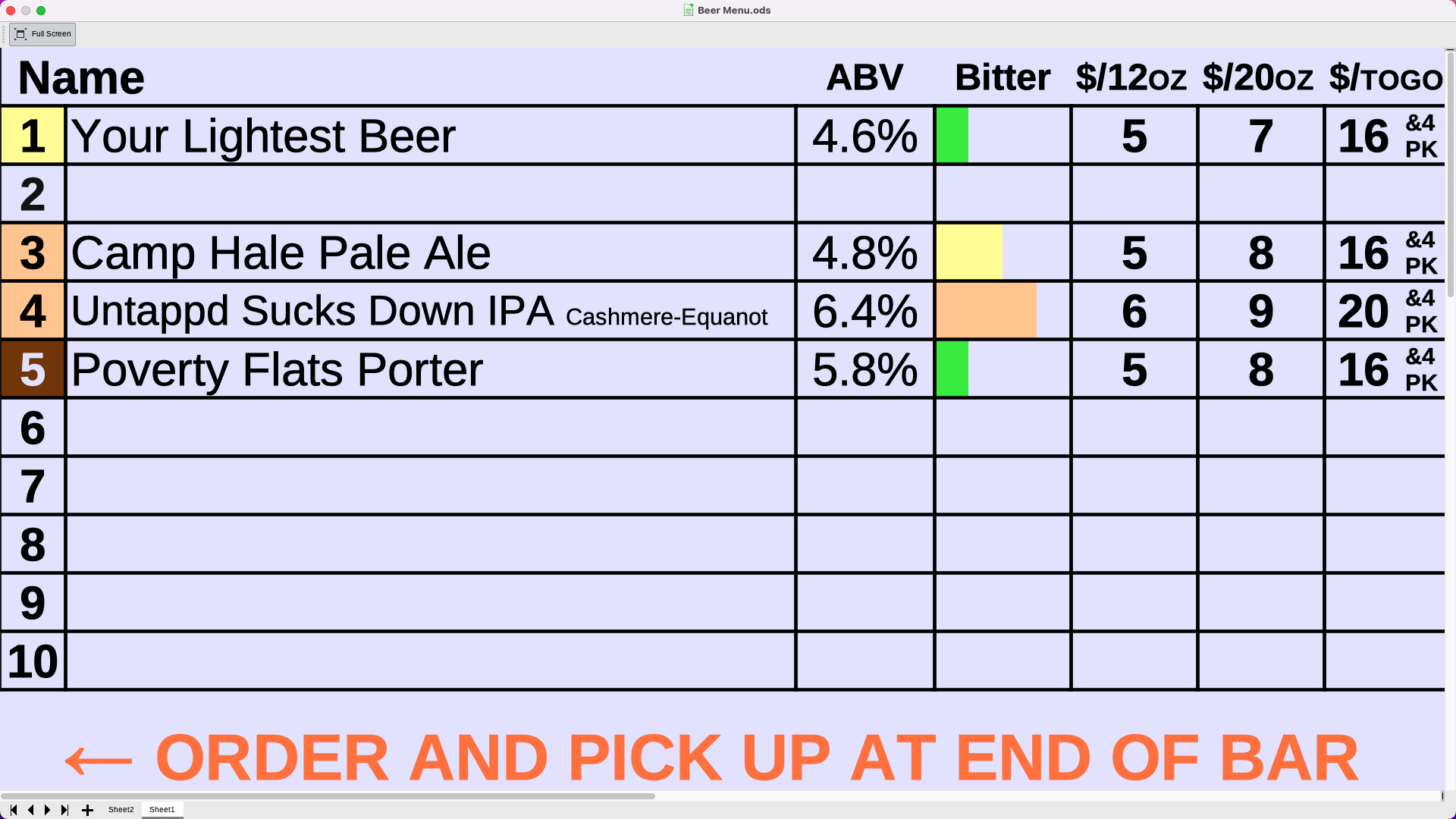Click the Beer Menu.ods document icon in title bar
Viewport: 1456px width, 819px height.
(689, 10)
